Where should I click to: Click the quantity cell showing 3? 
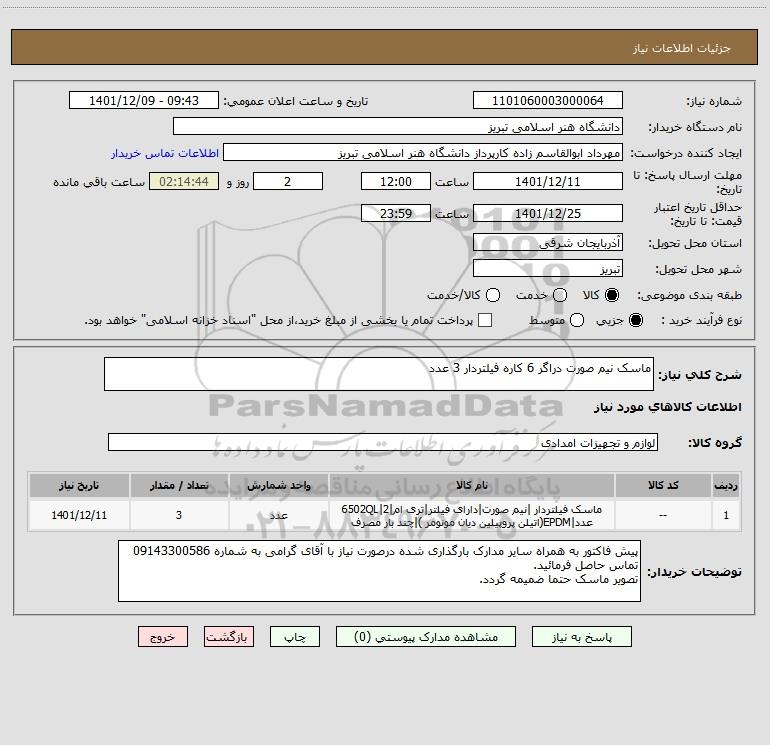click(179, 516)
